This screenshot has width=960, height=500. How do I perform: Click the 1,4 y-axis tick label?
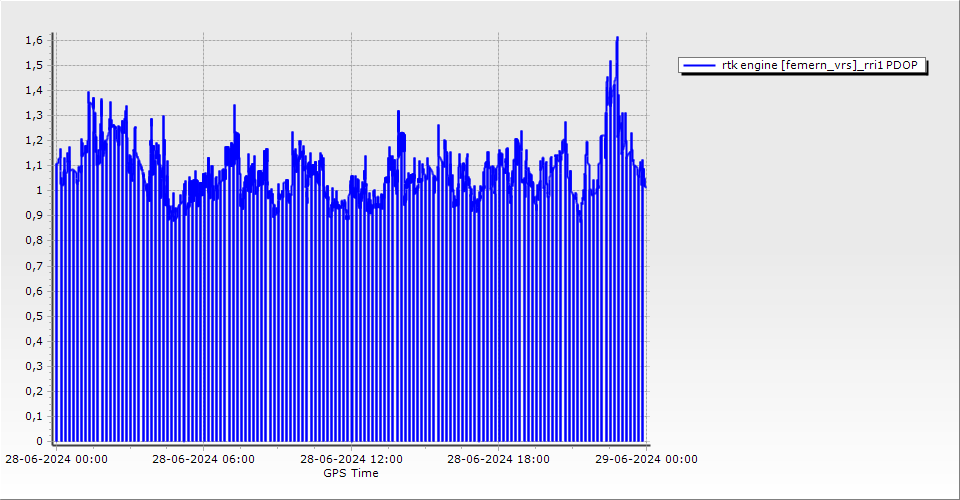pyautogui.click(x=34, y=90)
